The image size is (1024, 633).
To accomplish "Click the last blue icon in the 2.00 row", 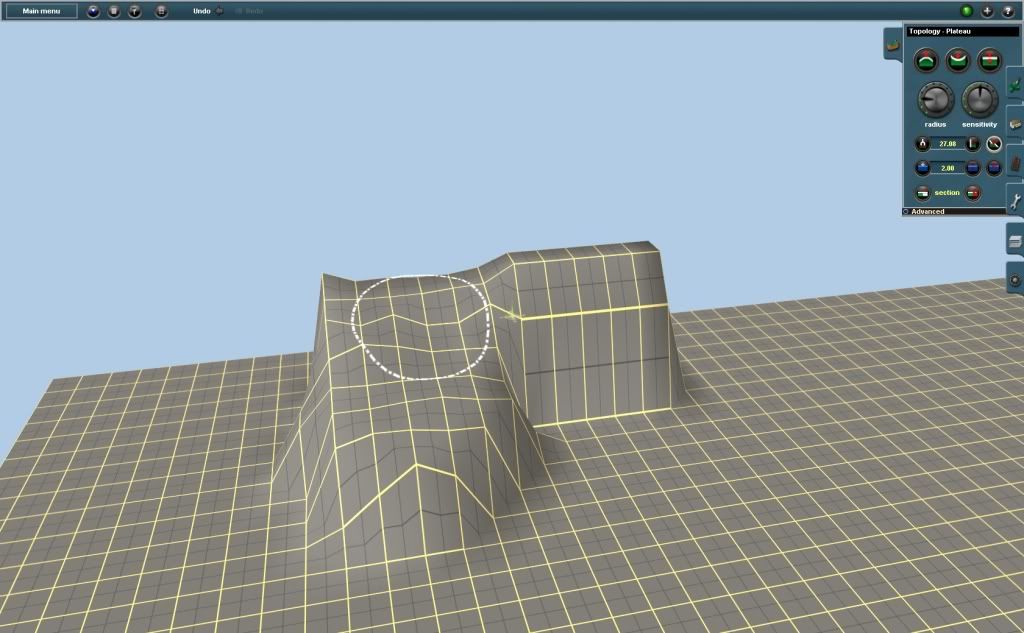I will [994, 169].
